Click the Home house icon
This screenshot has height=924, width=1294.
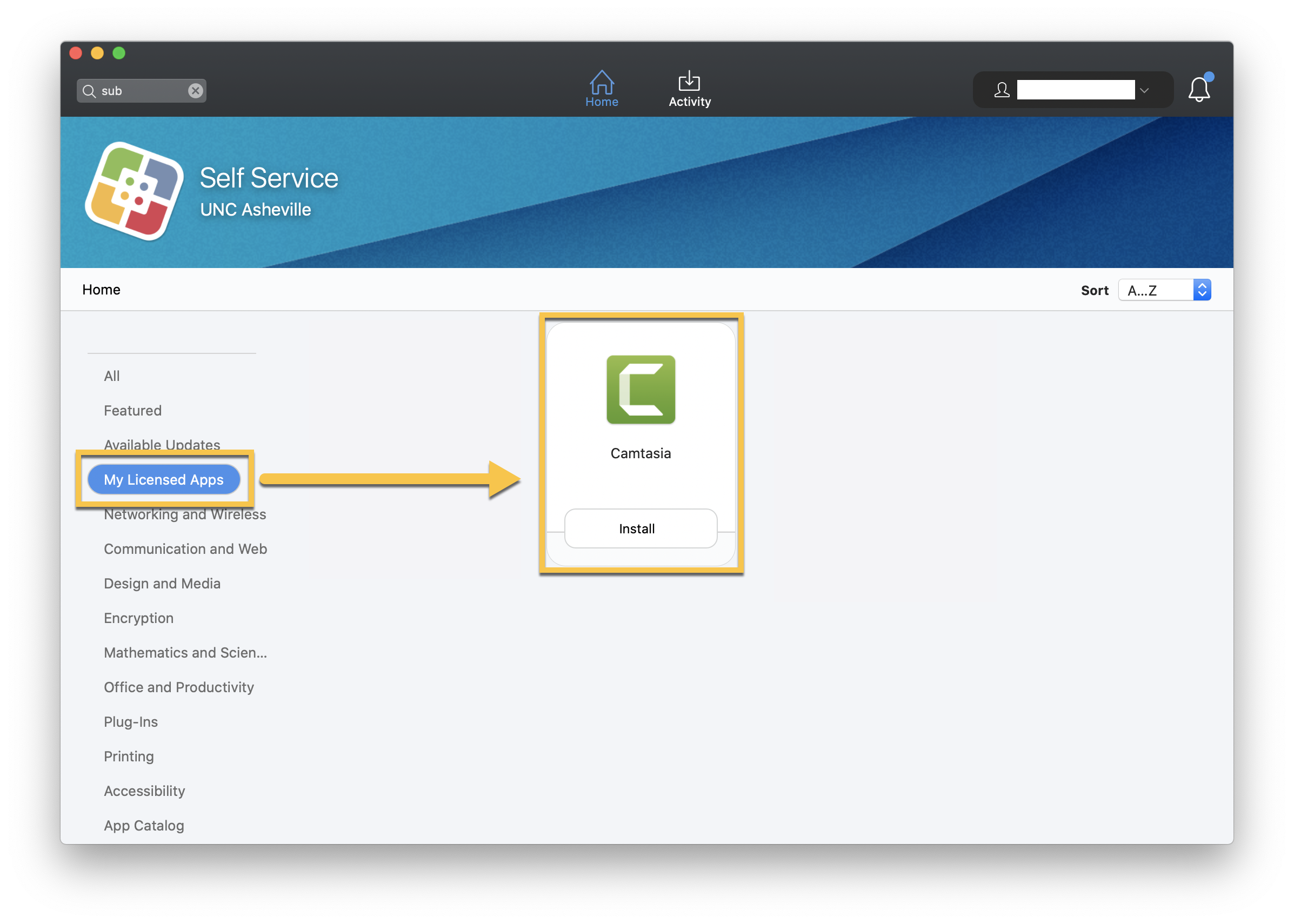coord(602,83)
